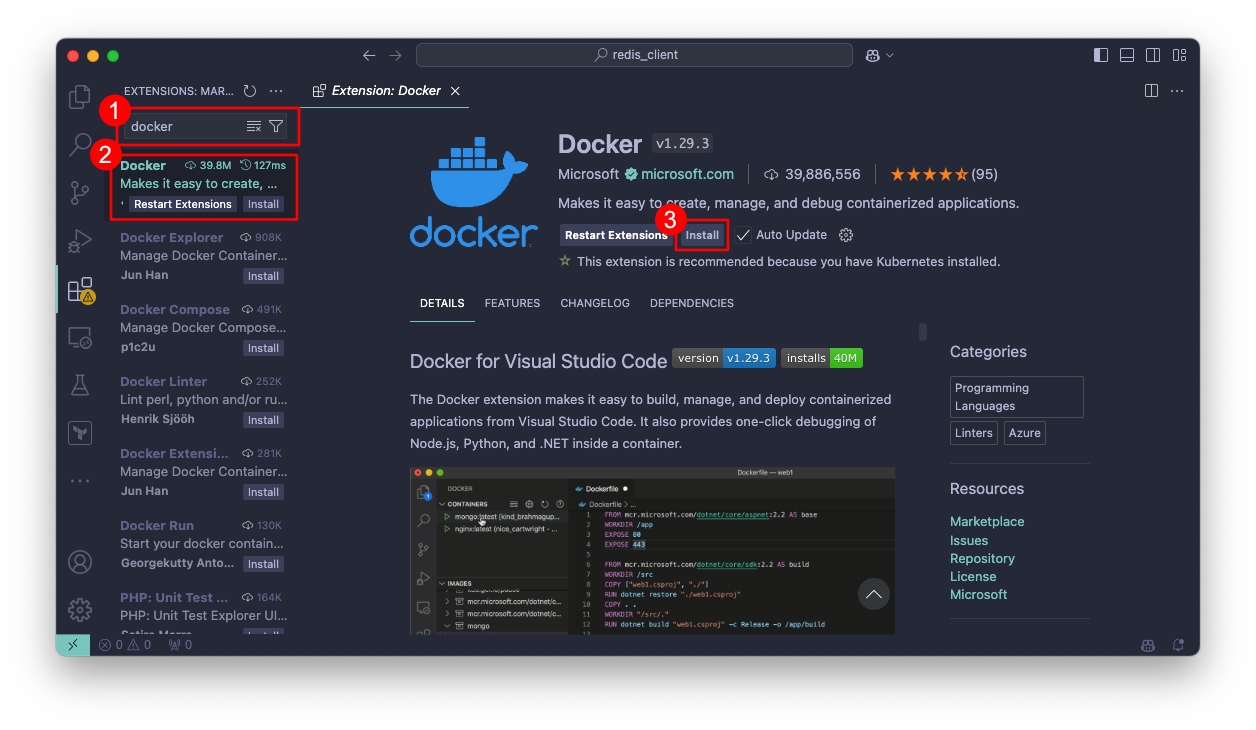The width and height of the screenshot is (1256, 730).
Task: Open the Remote Explorer view
Action: [80, 337]
